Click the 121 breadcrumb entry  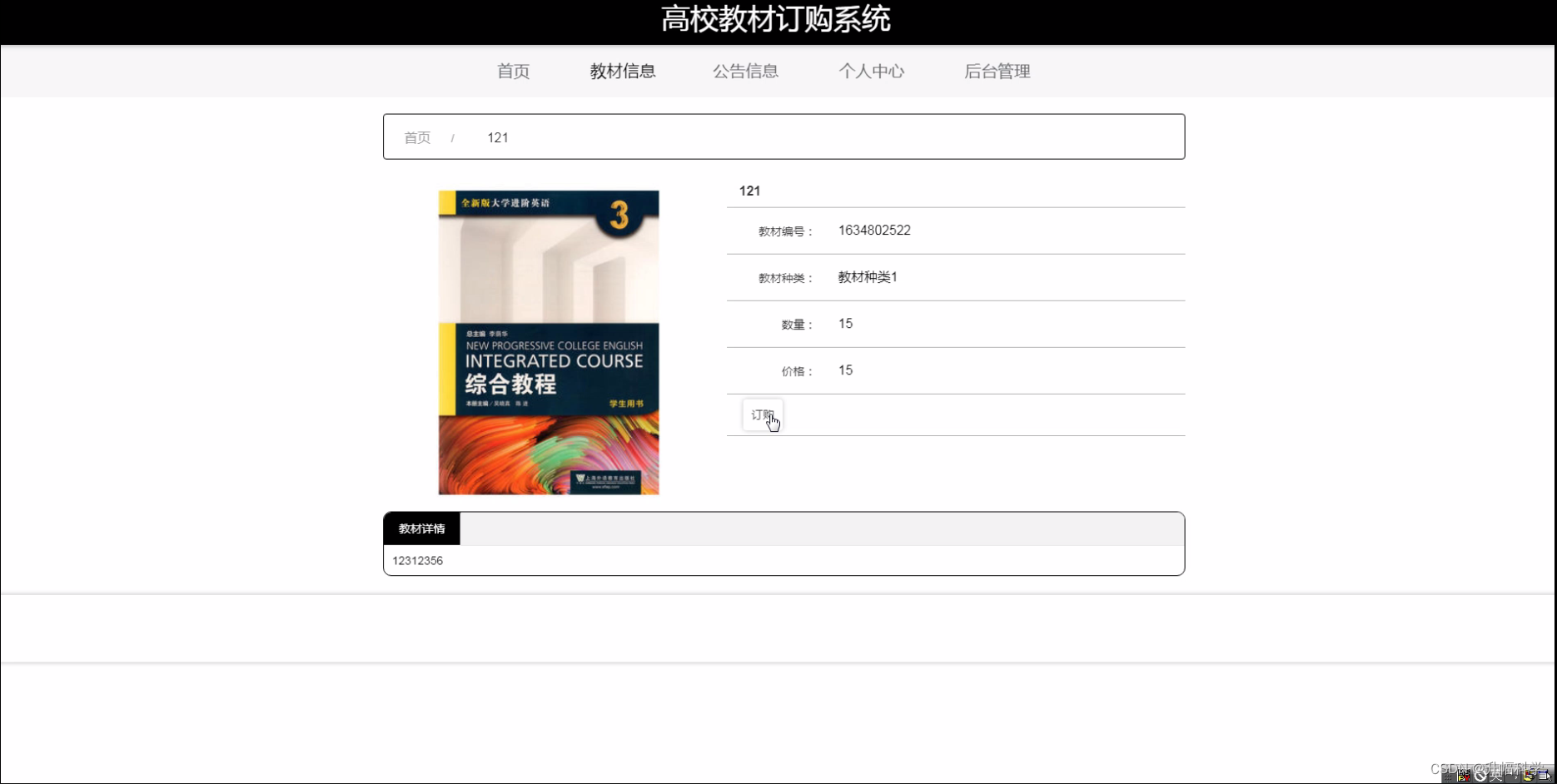(498, 137)
